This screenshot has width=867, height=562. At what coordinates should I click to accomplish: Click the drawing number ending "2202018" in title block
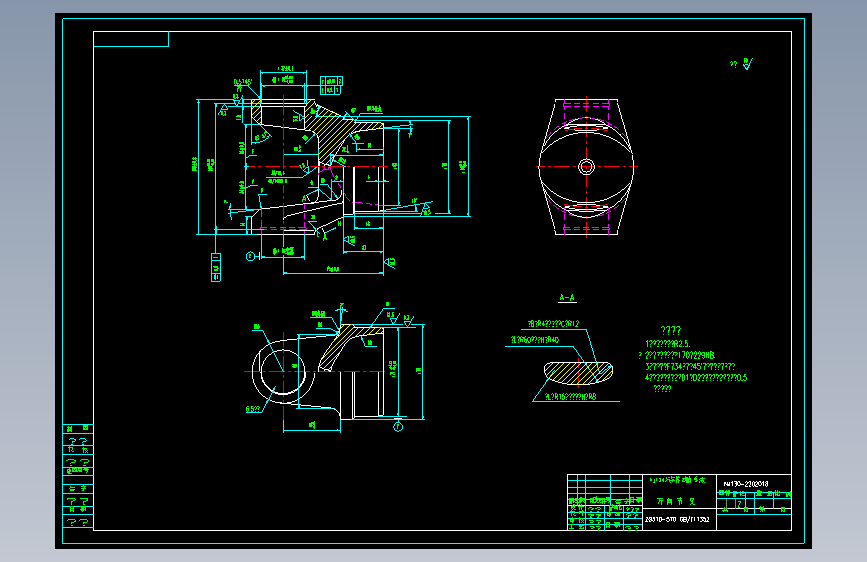(746, 483)
